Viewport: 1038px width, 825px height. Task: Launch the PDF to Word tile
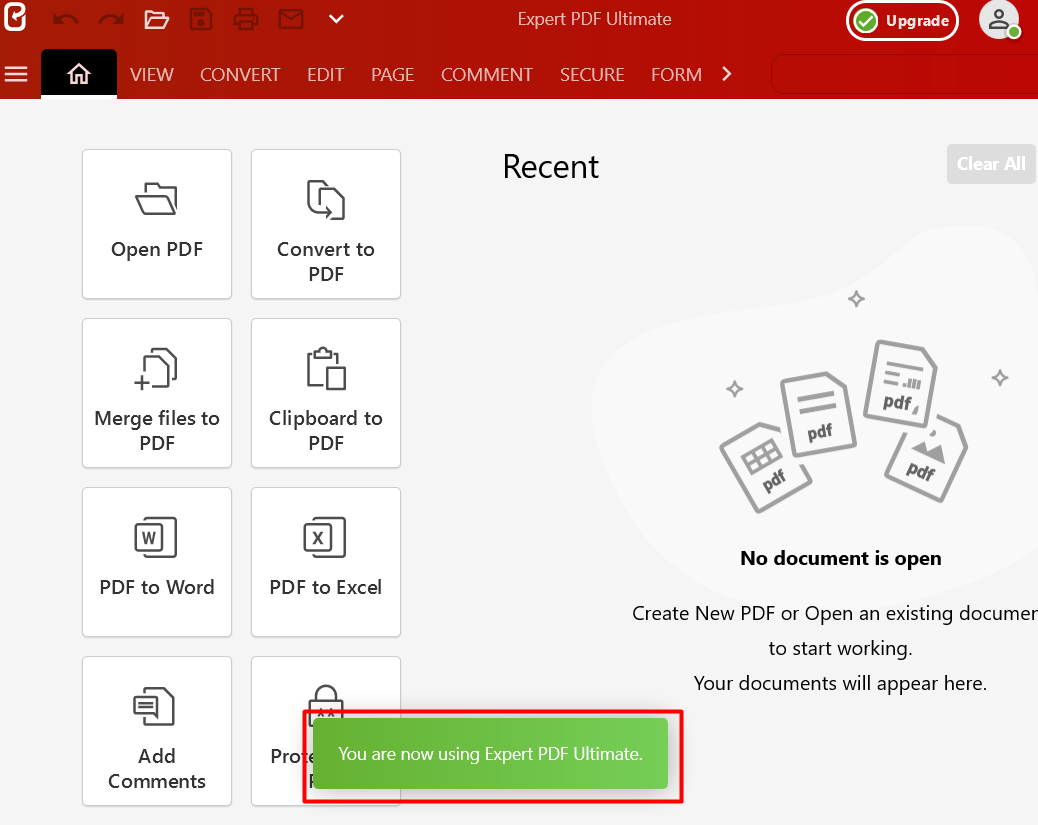(x=157, y=562)
